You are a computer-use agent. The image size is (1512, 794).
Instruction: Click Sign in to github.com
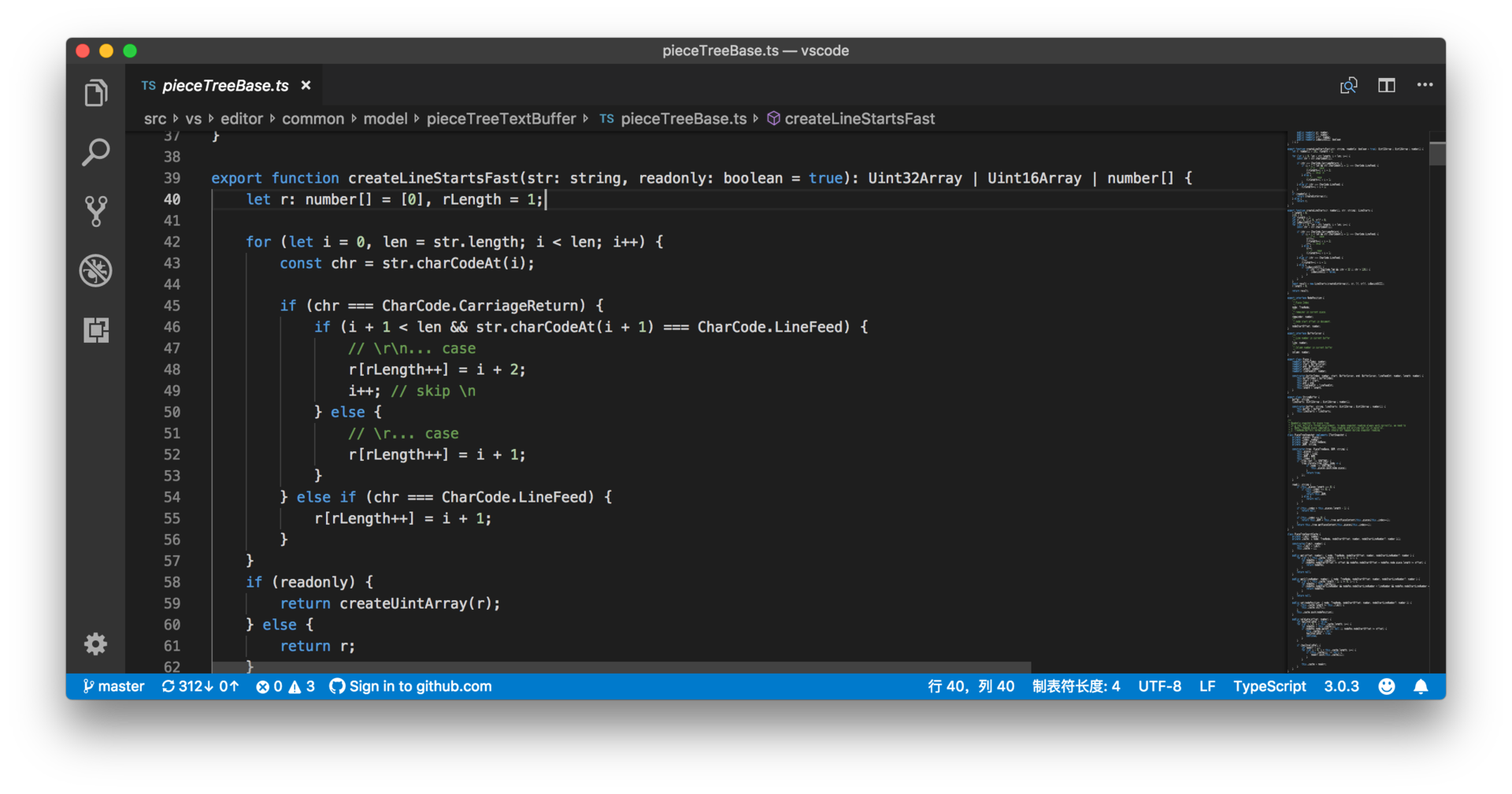[x=410, y=687]
